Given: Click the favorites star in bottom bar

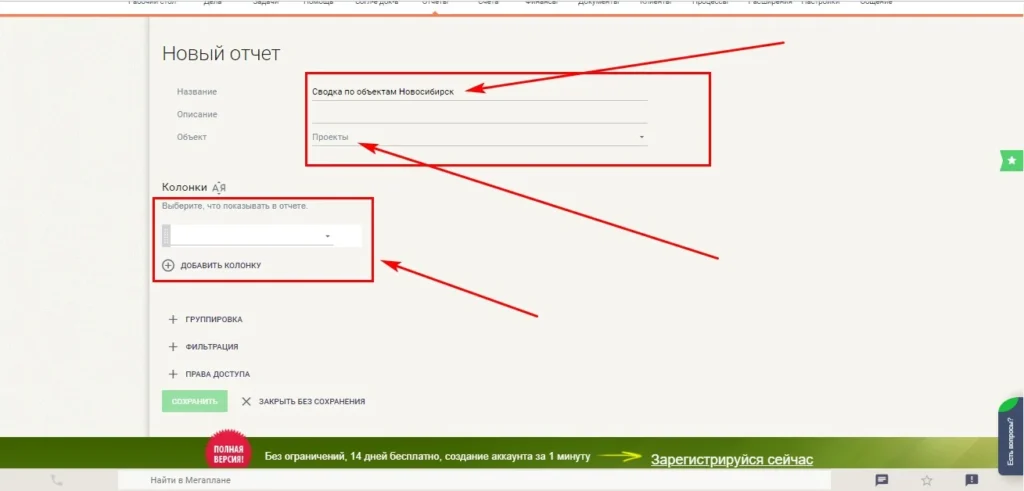Looking at the screenshot, I should point(926,481).
